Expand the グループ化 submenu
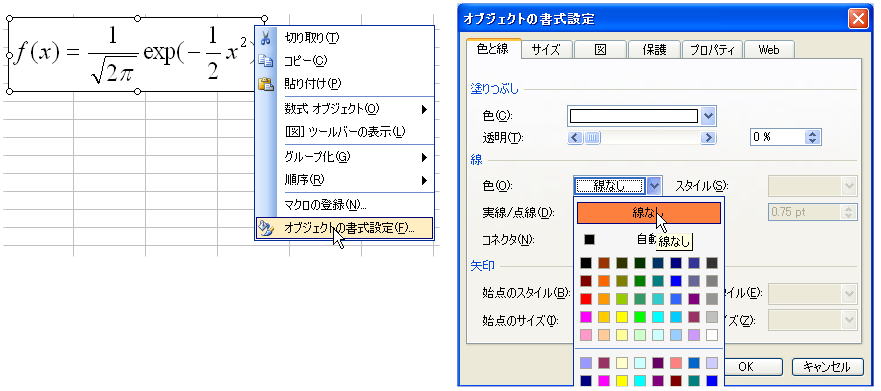This screenshot has height=391, width=881. point(425,157)
